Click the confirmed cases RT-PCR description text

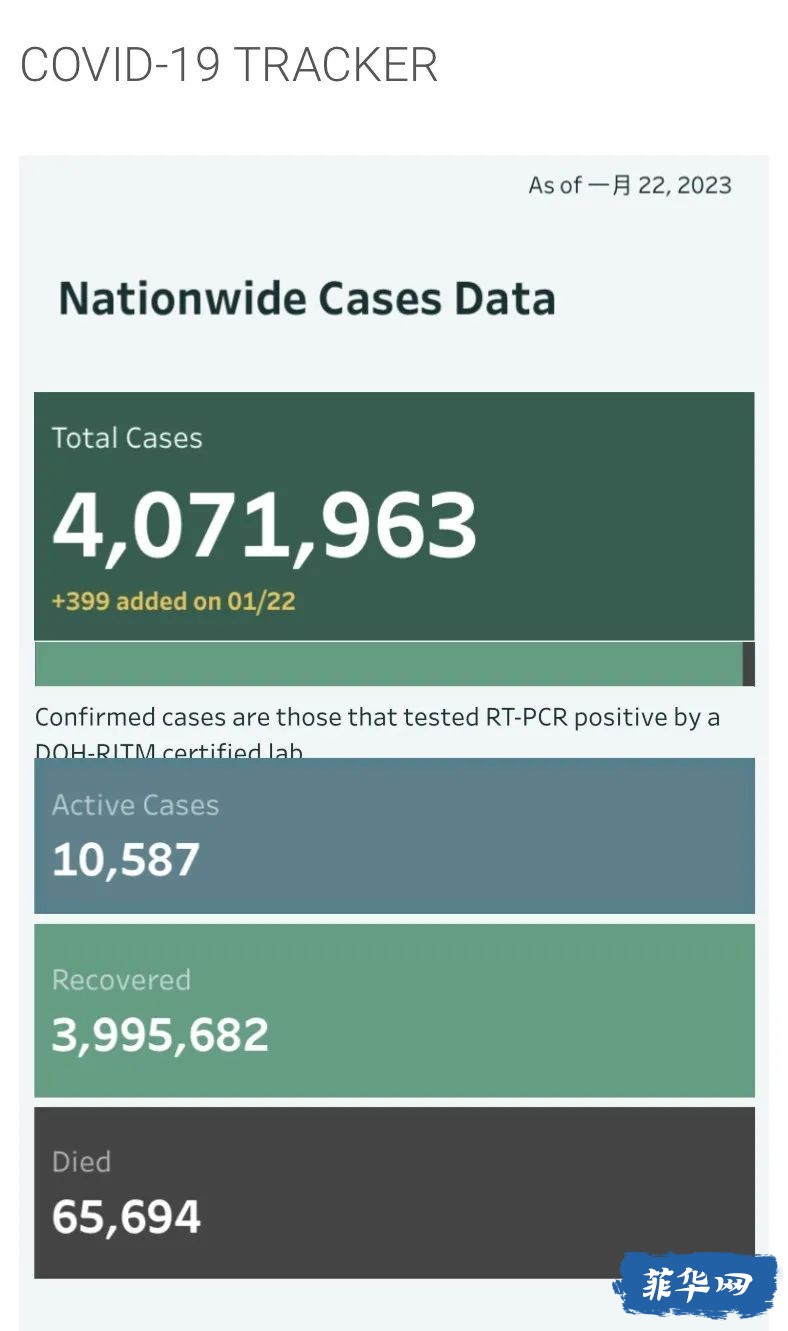tap(377, 717)
